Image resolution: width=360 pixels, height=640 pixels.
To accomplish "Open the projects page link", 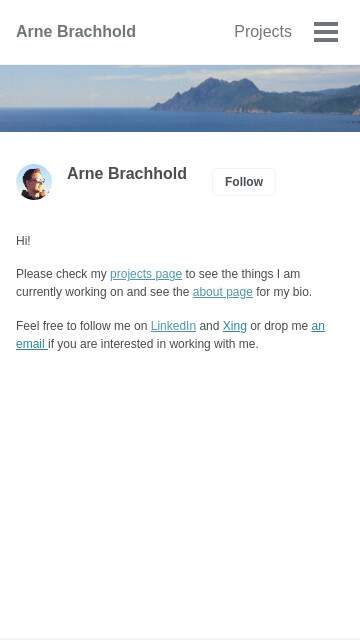I will coord(146,274).
